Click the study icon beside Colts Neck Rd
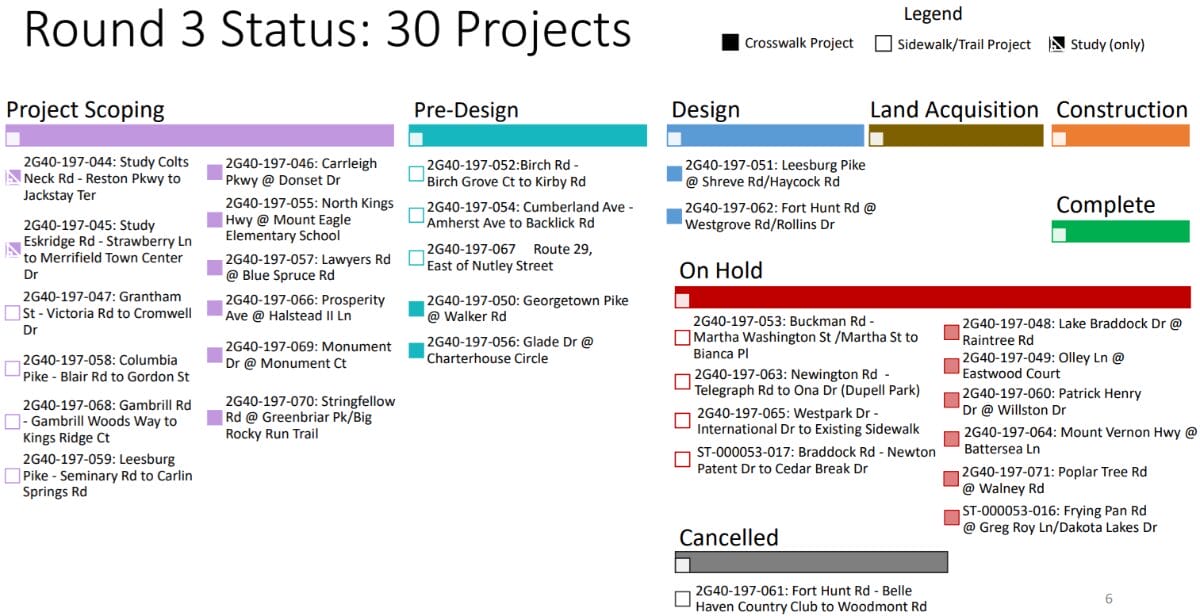This screenshot has width=1200, height=616. point(13,179)
